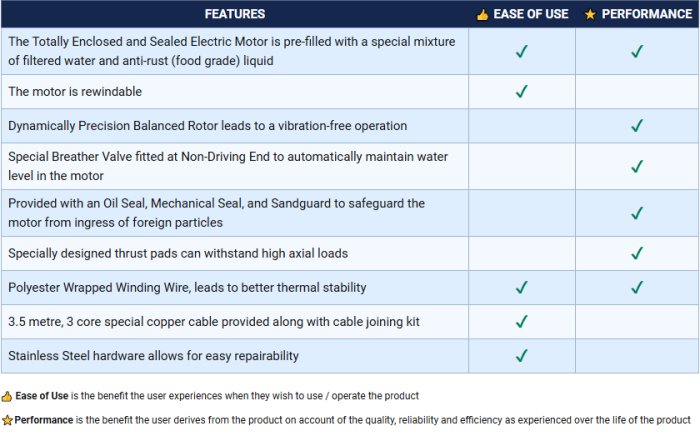Click the star icon in the bottom legend

coord(7,420)
